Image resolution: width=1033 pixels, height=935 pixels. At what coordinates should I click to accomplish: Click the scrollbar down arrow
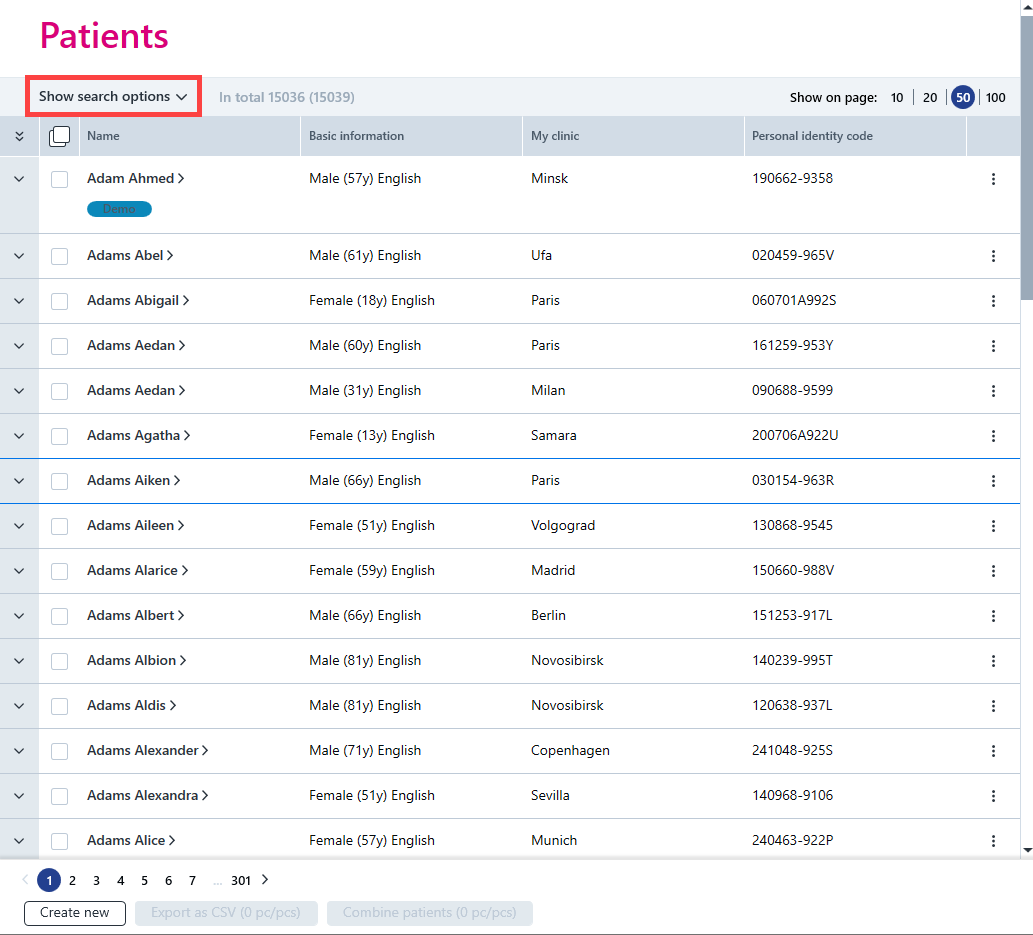(1027, 850)
